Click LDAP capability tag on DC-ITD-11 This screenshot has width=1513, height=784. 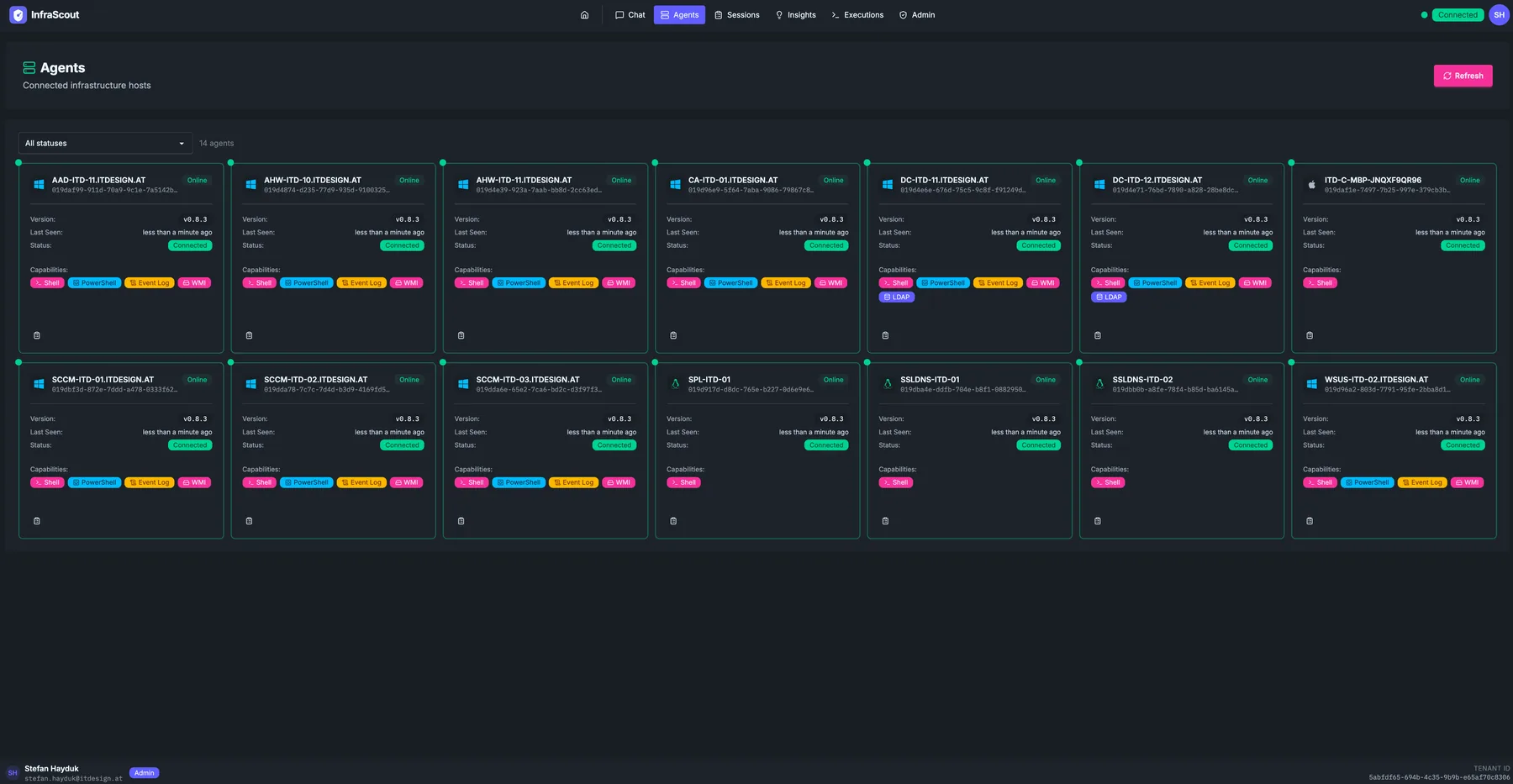coord(896,297)
